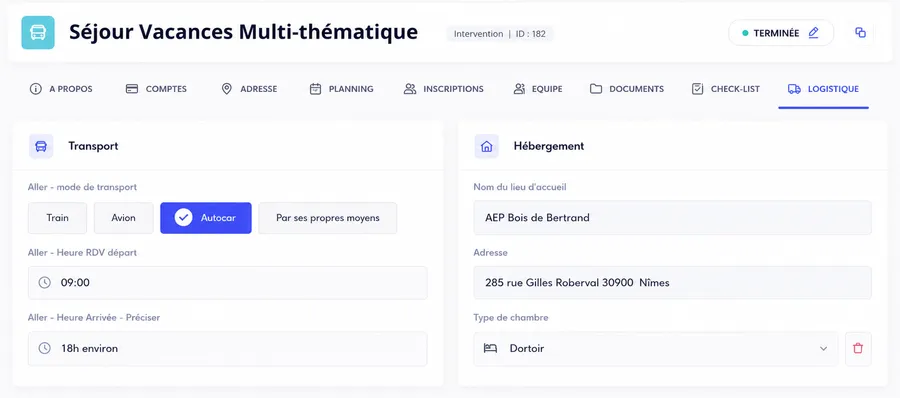Select the LOGISTIQUE tab
The image size is (900, 398).
824,89
